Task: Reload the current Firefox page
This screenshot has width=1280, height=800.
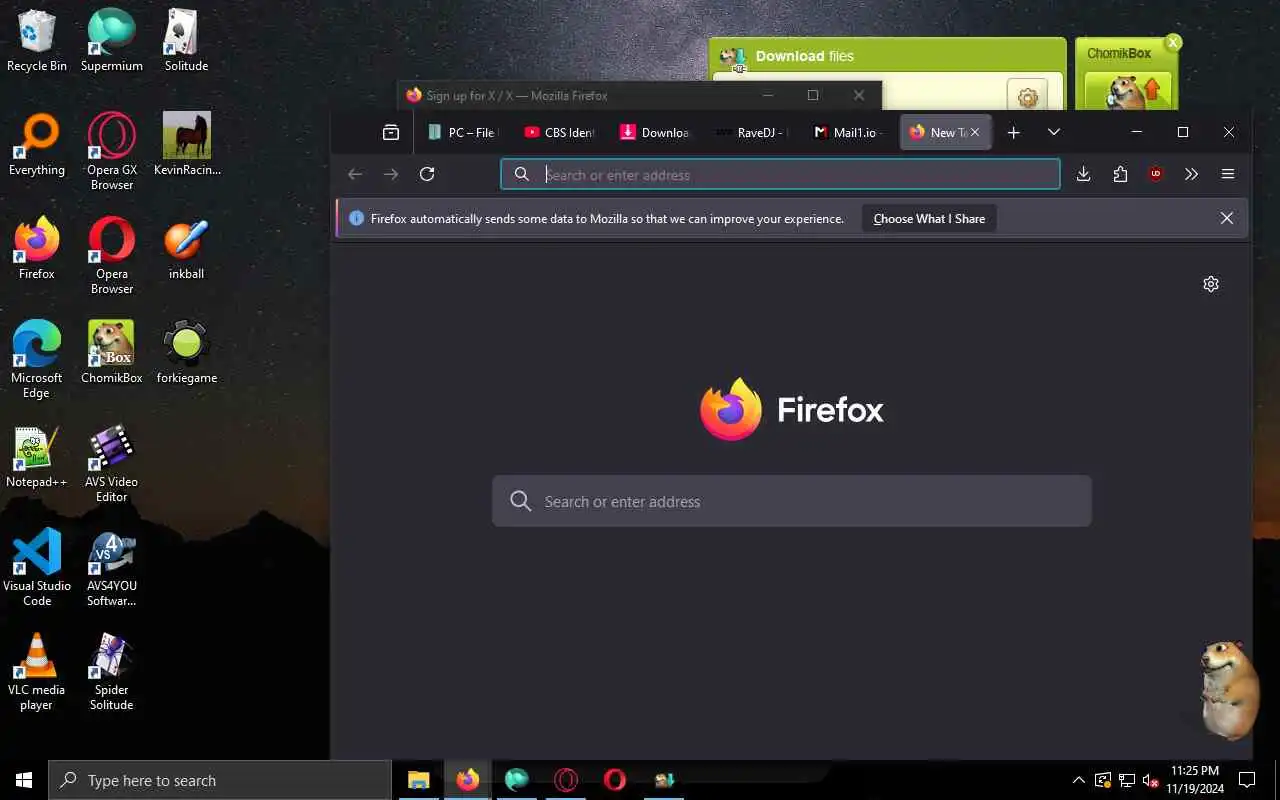Action: click(427, 174)
